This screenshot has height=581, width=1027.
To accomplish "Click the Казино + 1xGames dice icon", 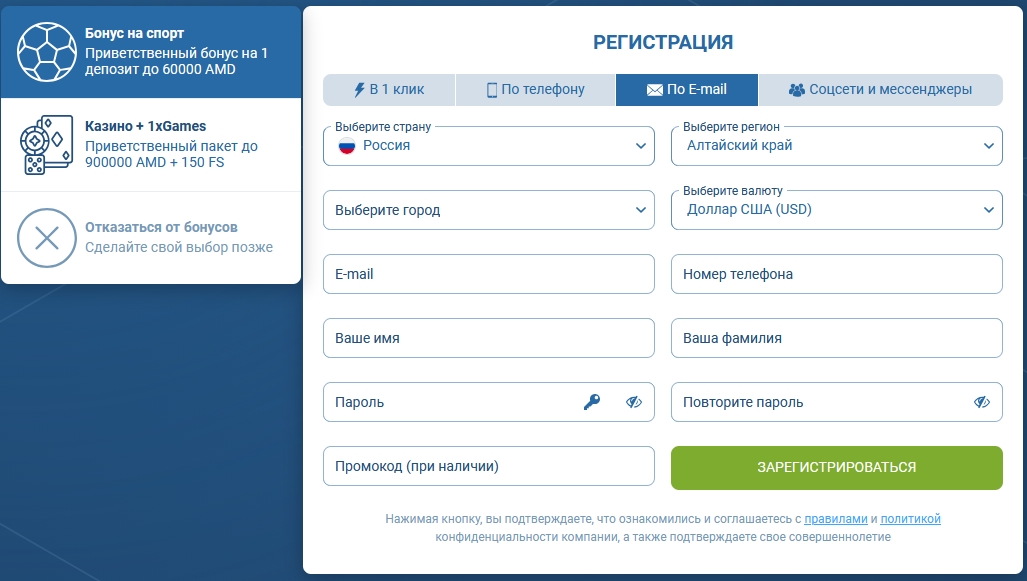I will [x=46, y=140].
